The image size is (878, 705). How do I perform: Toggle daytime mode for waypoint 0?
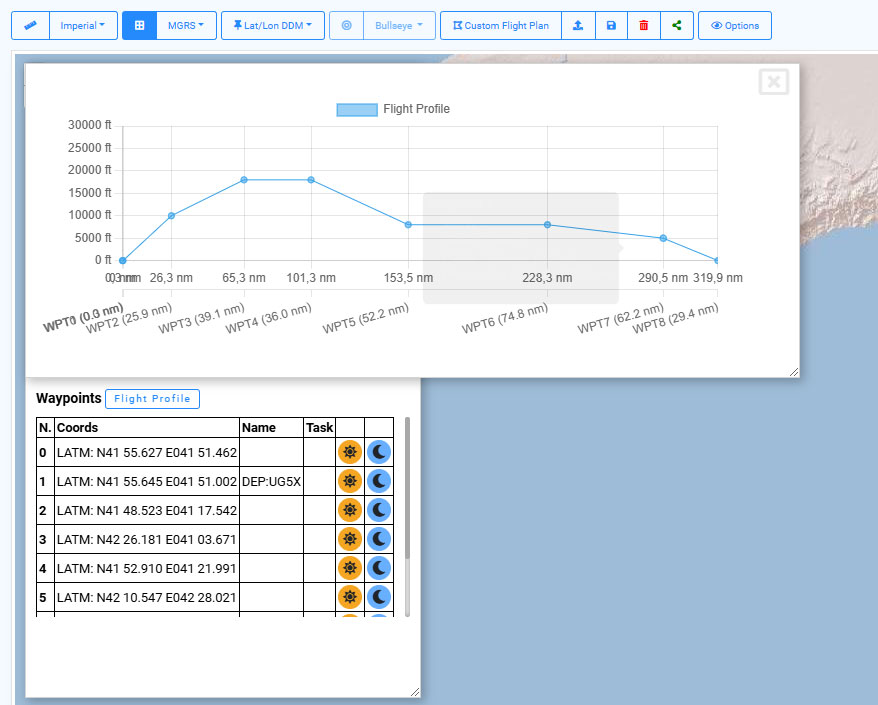(x=350, y=451)
